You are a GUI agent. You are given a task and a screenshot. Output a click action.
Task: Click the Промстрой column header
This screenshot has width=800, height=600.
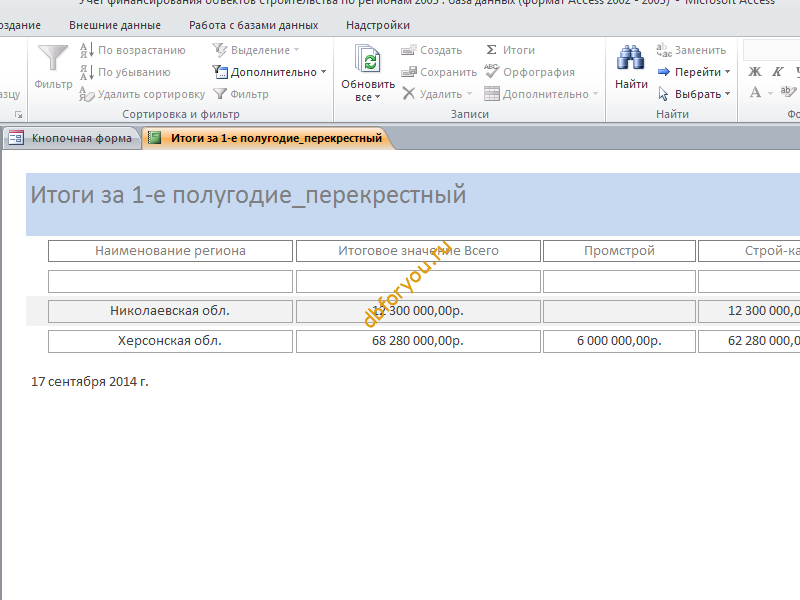pyautogui.click(x=619, y=251)
